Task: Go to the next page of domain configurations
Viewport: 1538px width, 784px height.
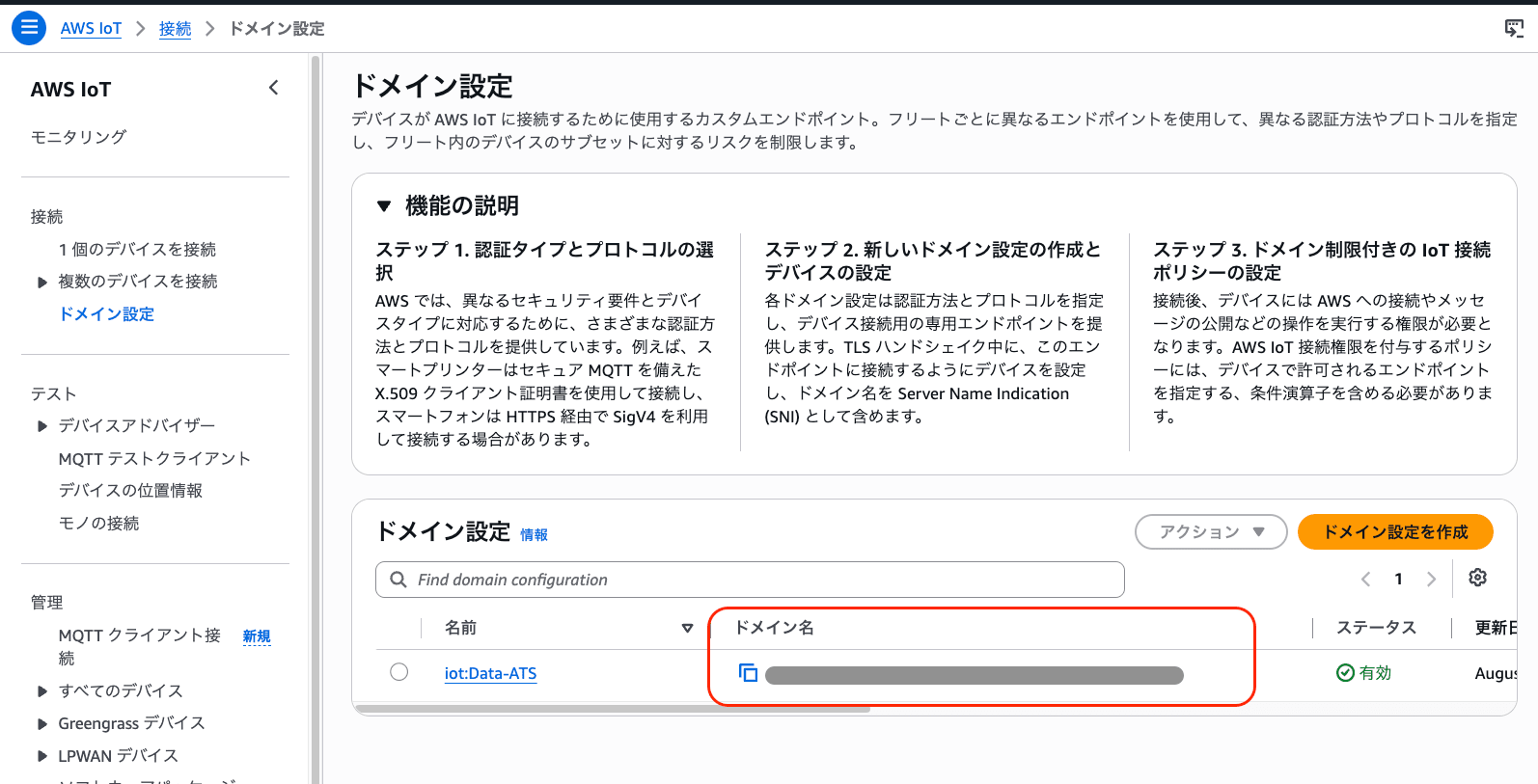Action: 1431,579
